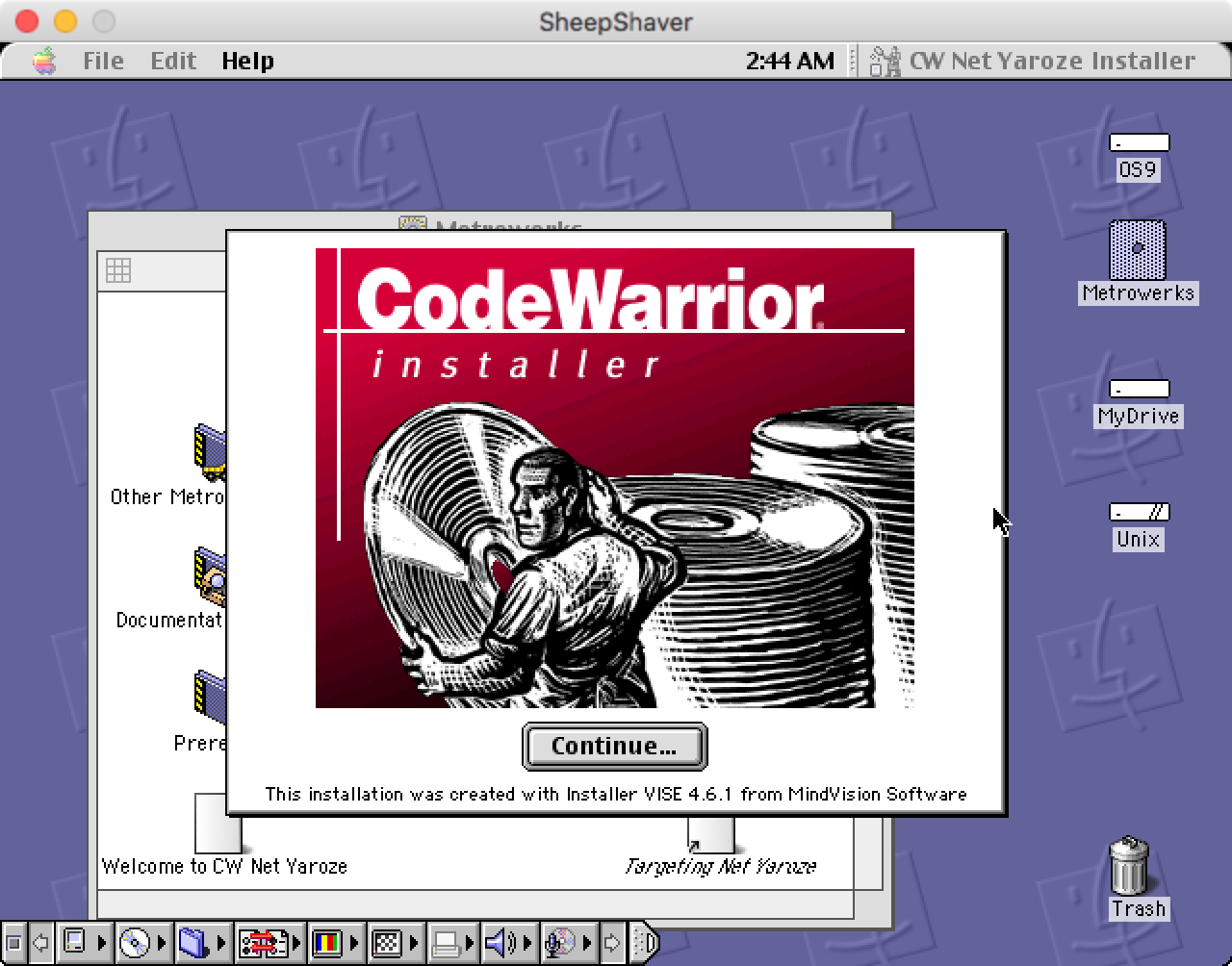Viewport: 1232px width, 966px height.
Task: Select Other Metro folder in Metrowerks window
Action: point(210,452)
